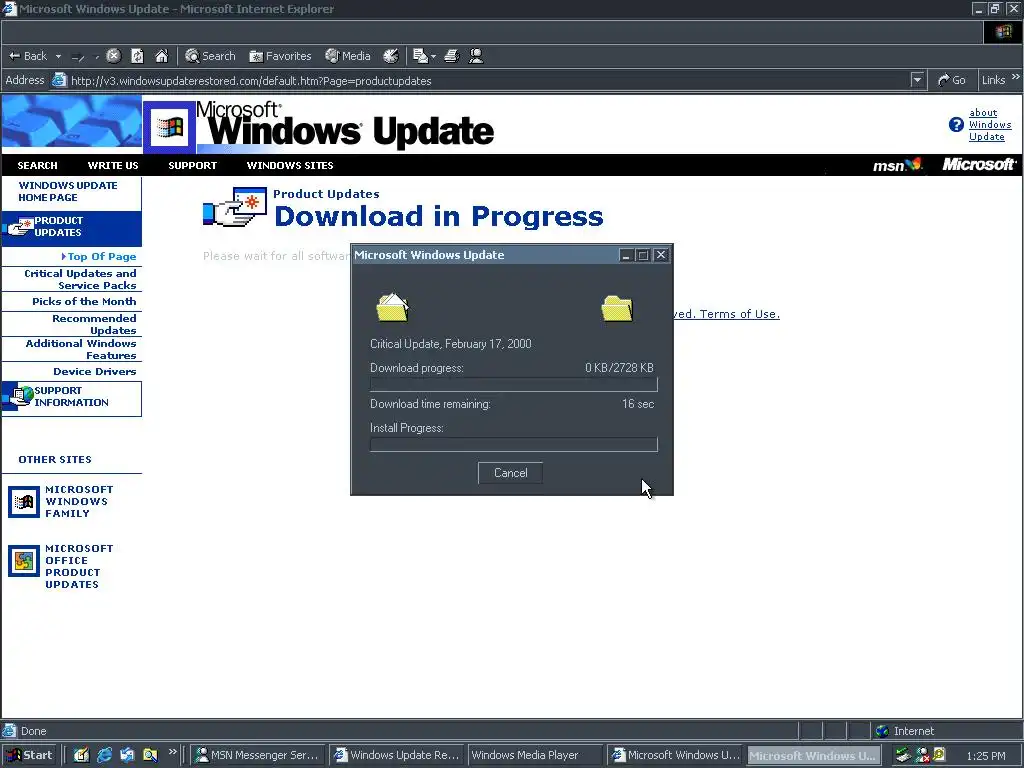Select SUPPORT in the black navigation bar
This screenshot has height=768, width=1024.
click(x=193, y=166)
